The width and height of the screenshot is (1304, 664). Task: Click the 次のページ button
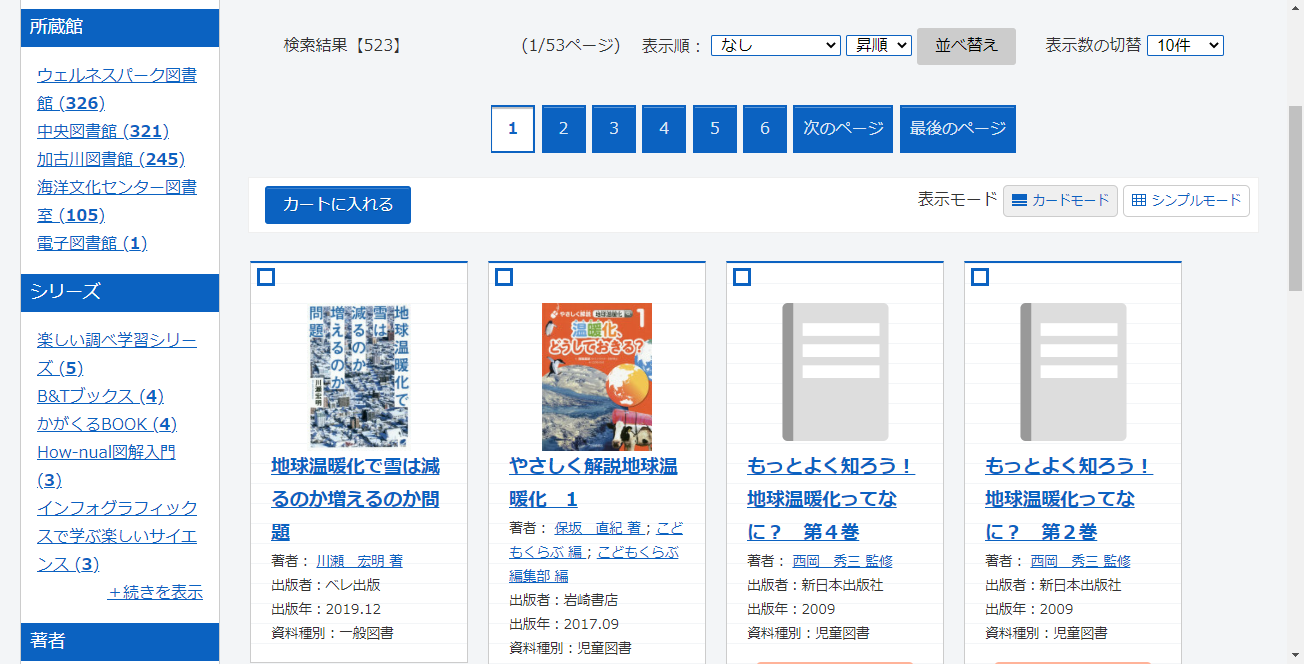coord(842,128)
